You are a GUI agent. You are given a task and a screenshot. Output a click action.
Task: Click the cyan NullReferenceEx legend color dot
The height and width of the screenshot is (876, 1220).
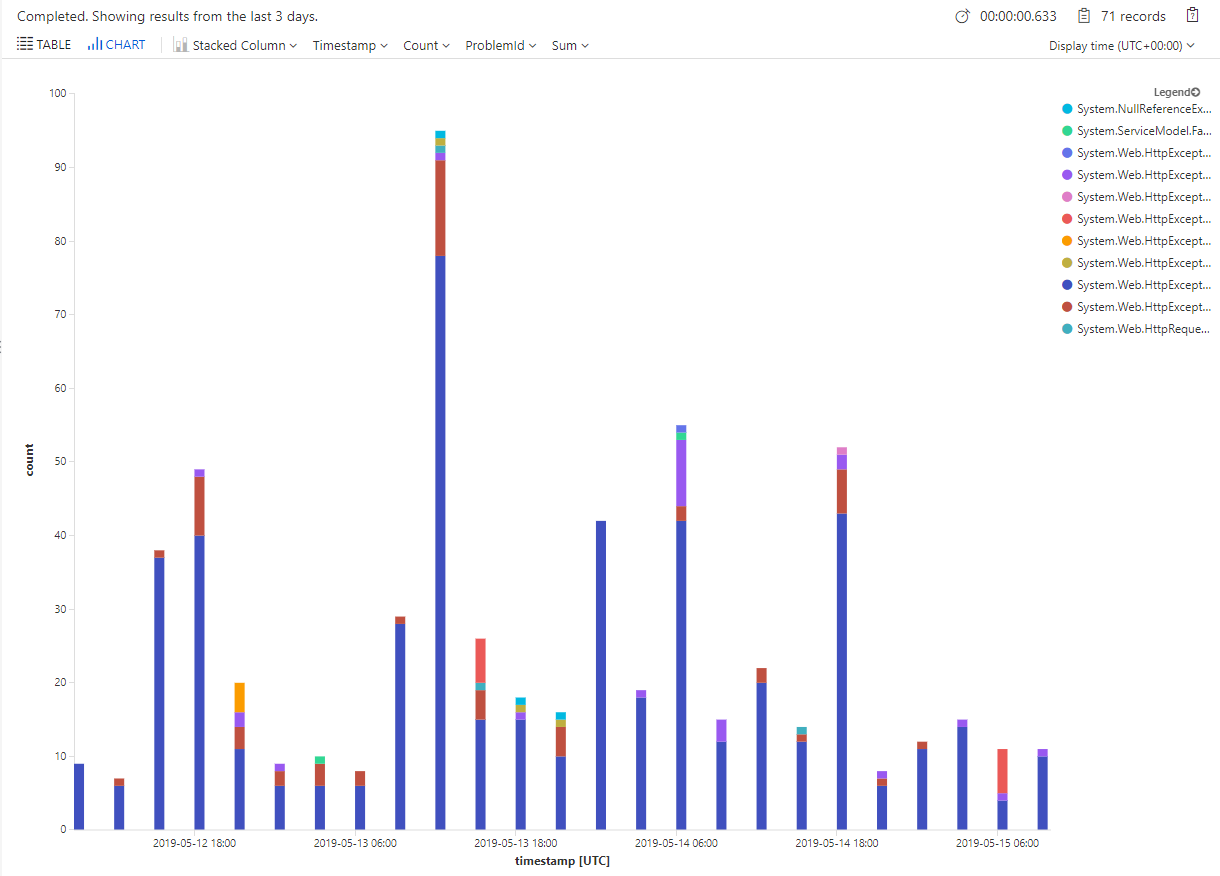pyautogui.click(x=1067, y=109)
